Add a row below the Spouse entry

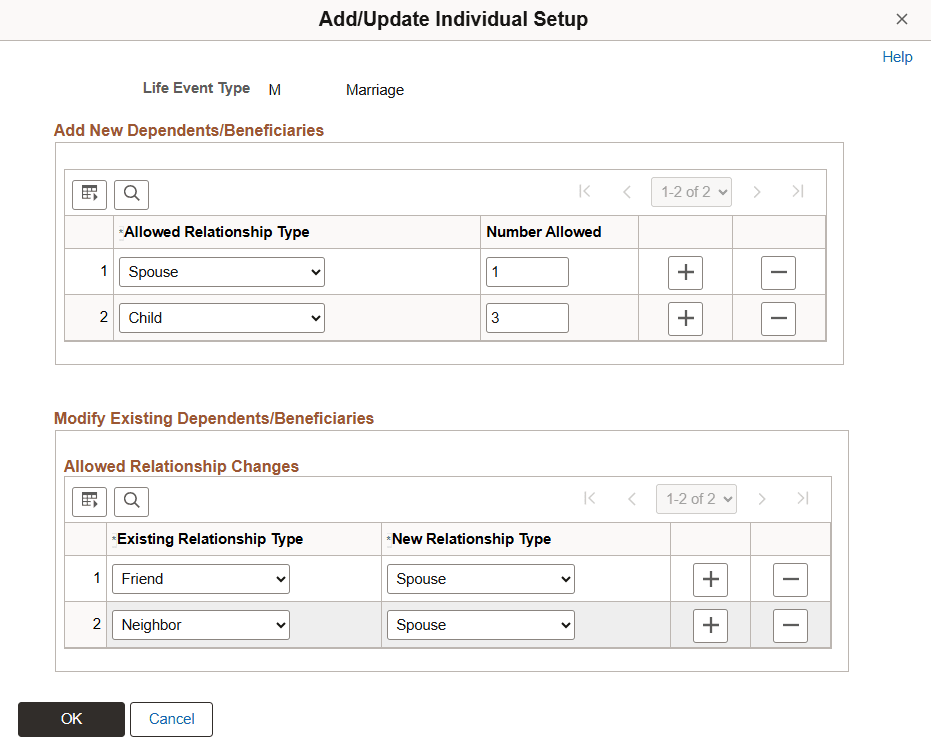(x=685, y=271)
